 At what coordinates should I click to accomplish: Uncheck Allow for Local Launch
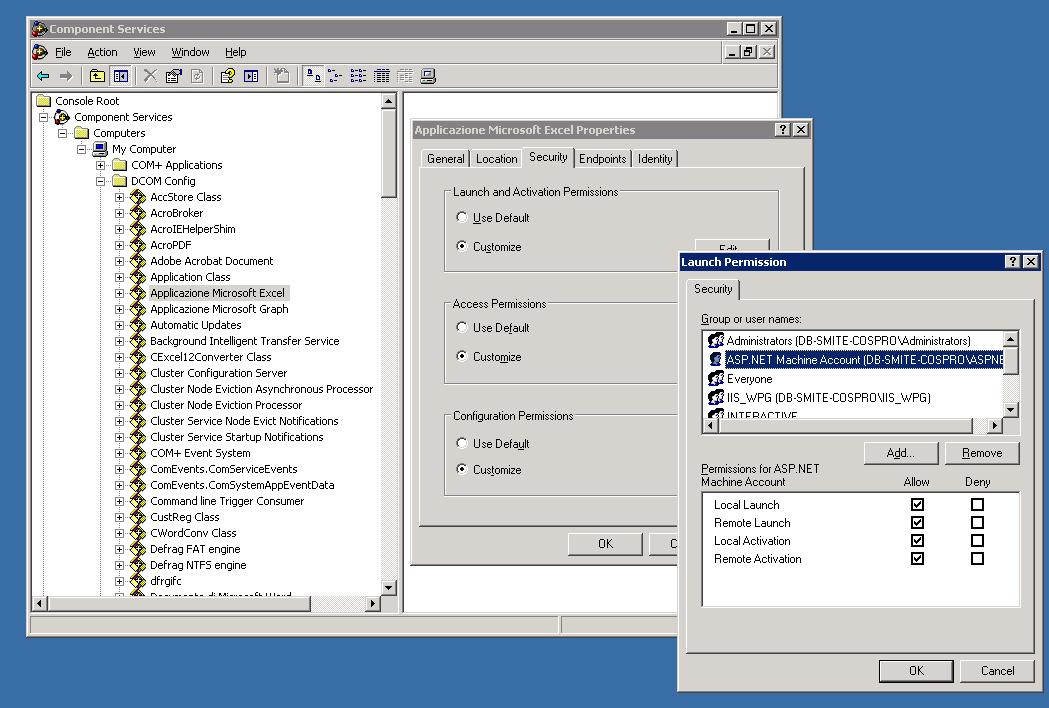(x=917, y=505)
